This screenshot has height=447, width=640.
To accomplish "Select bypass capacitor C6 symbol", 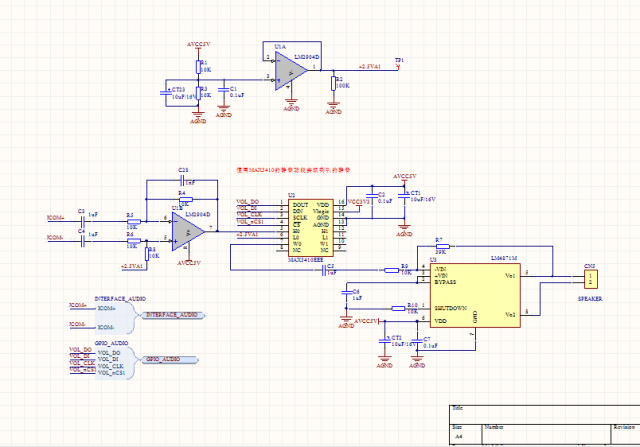I will tap(347, 292).
